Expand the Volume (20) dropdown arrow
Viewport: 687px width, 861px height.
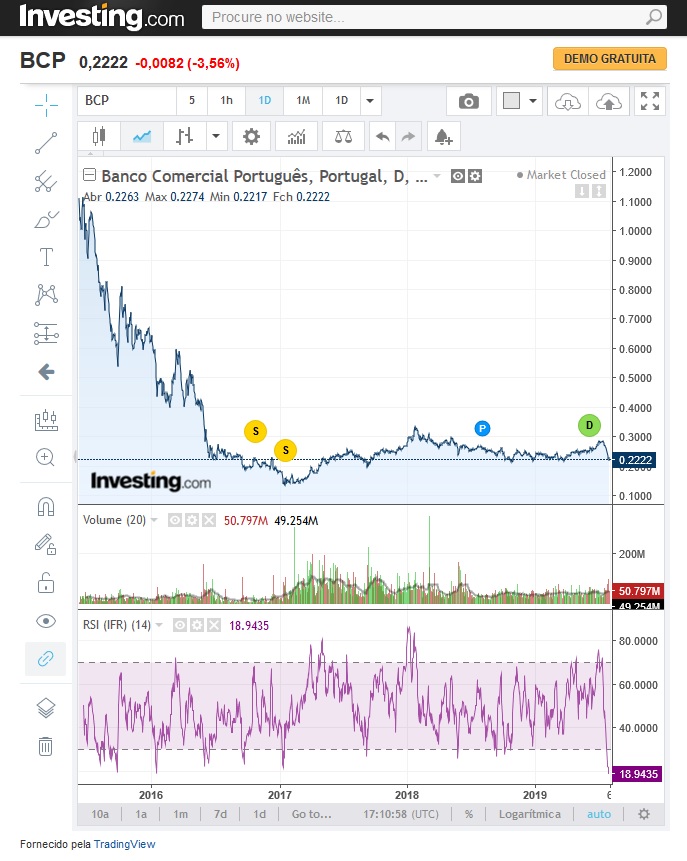[x=154, y=520]
